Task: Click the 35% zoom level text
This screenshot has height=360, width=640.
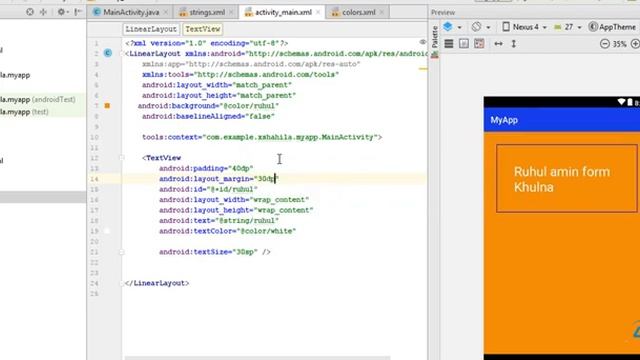Action: click(620, 44)
